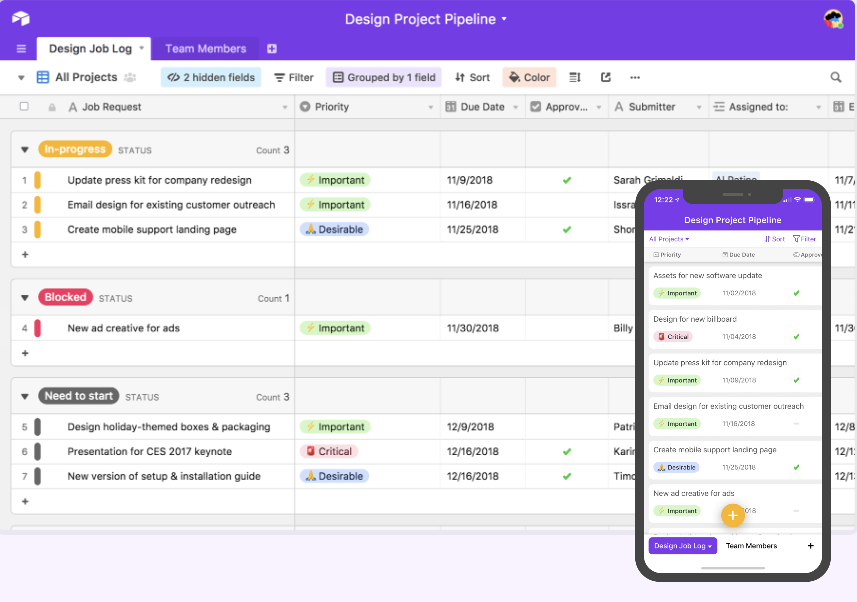
Task: Open the three-dots more options menu
Action: [635, 77]
